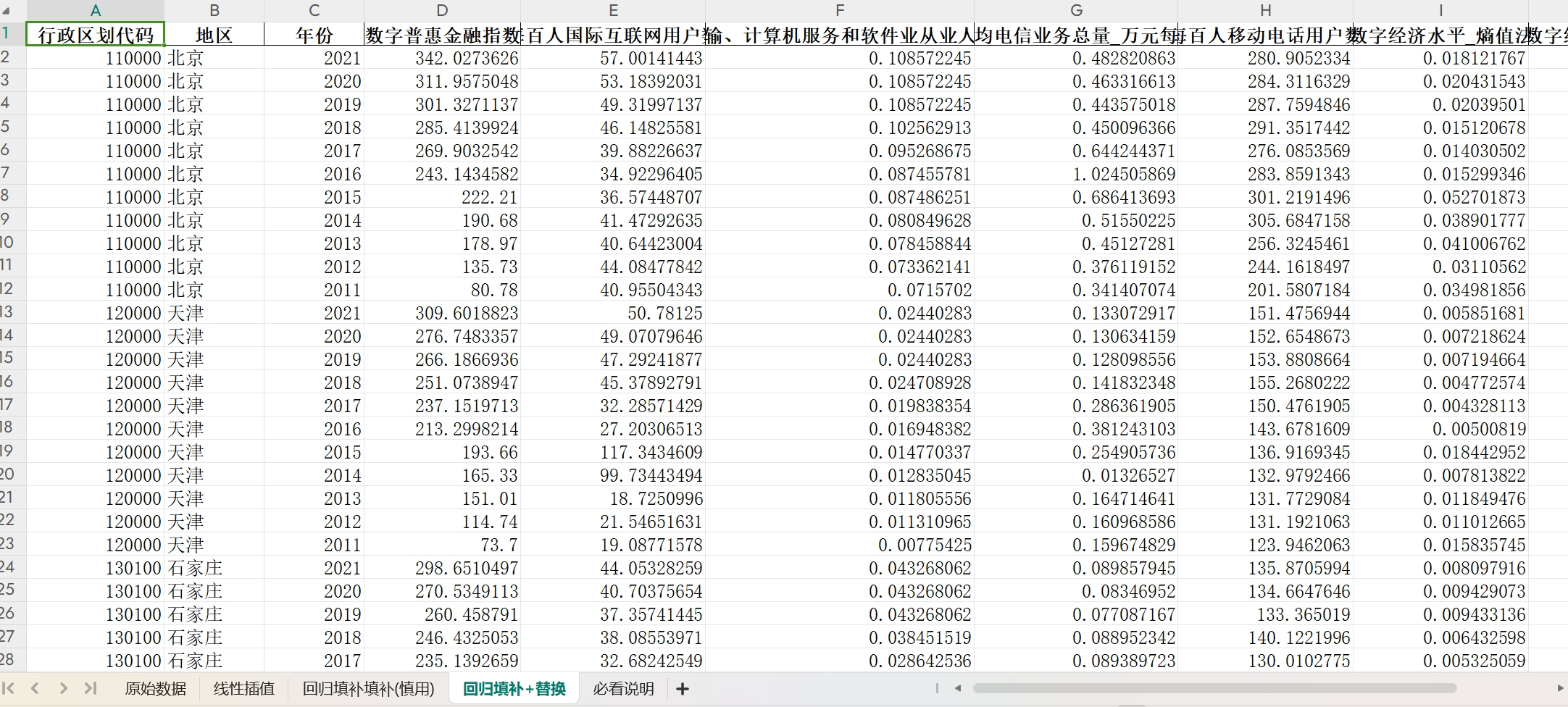This screenshot has height=707, width=1568.
Task: Click the cell containing 0.018121767
Action: (1440, 58)
